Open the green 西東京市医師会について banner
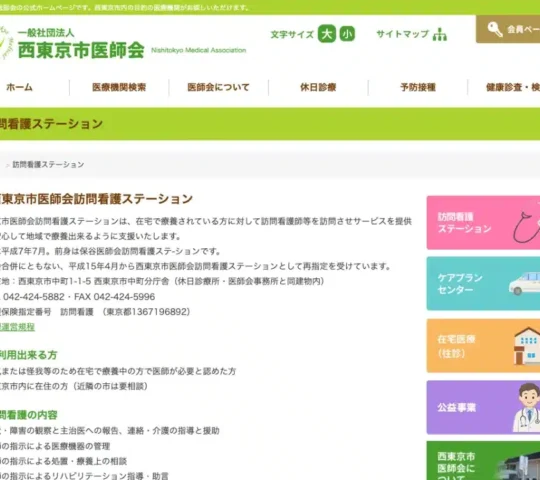540x480 pixels. click(483, 461)
